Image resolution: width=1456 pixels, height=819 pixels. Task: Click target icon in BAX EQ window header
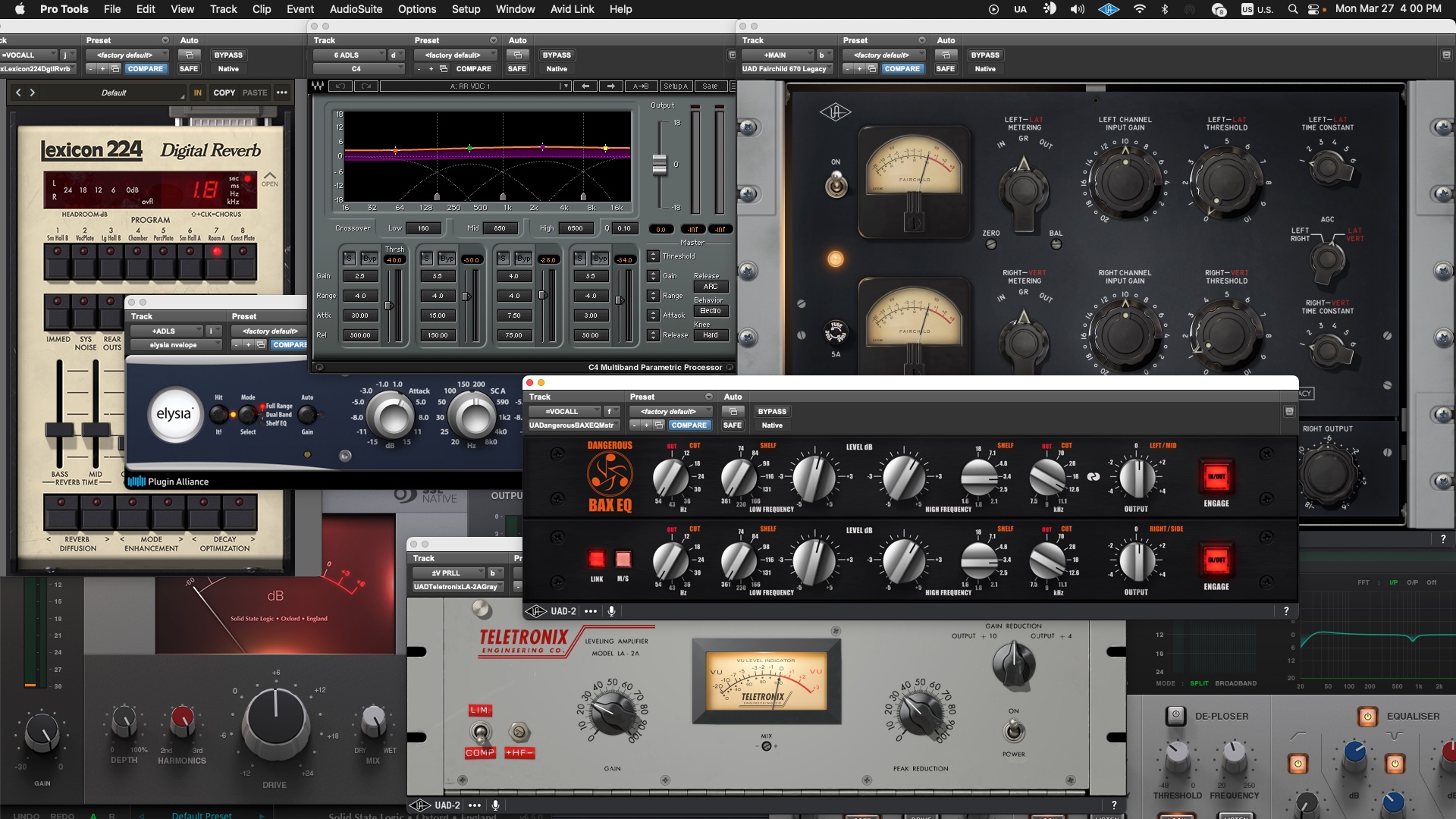pyautogui.click(x=1289, y=411)
